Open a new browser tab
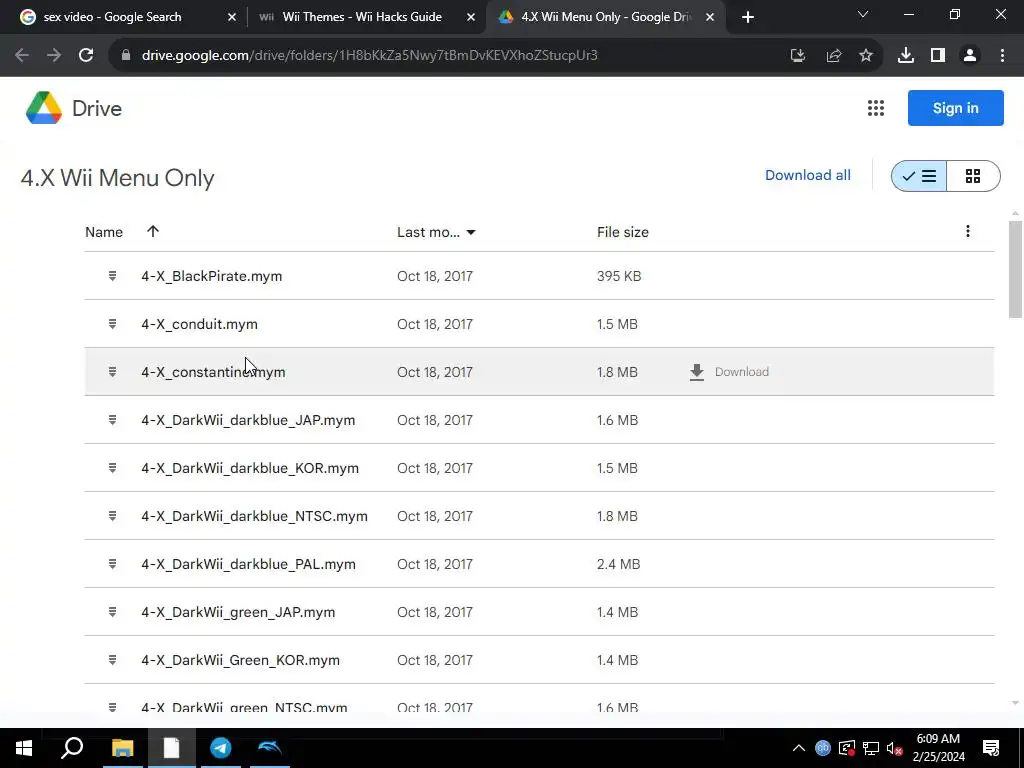 coord(748,18)
